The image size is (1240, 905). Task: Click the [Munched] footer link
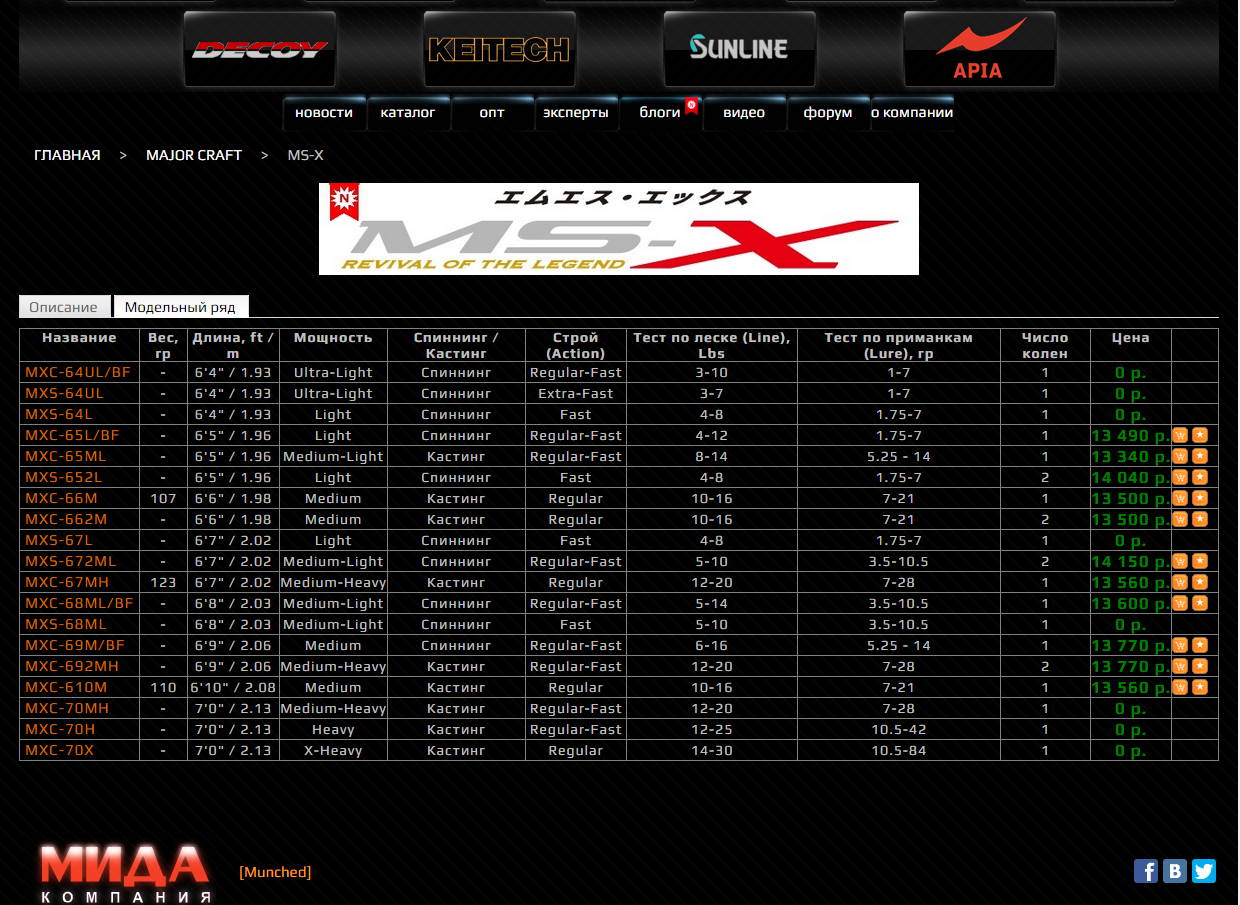(275, 872)
